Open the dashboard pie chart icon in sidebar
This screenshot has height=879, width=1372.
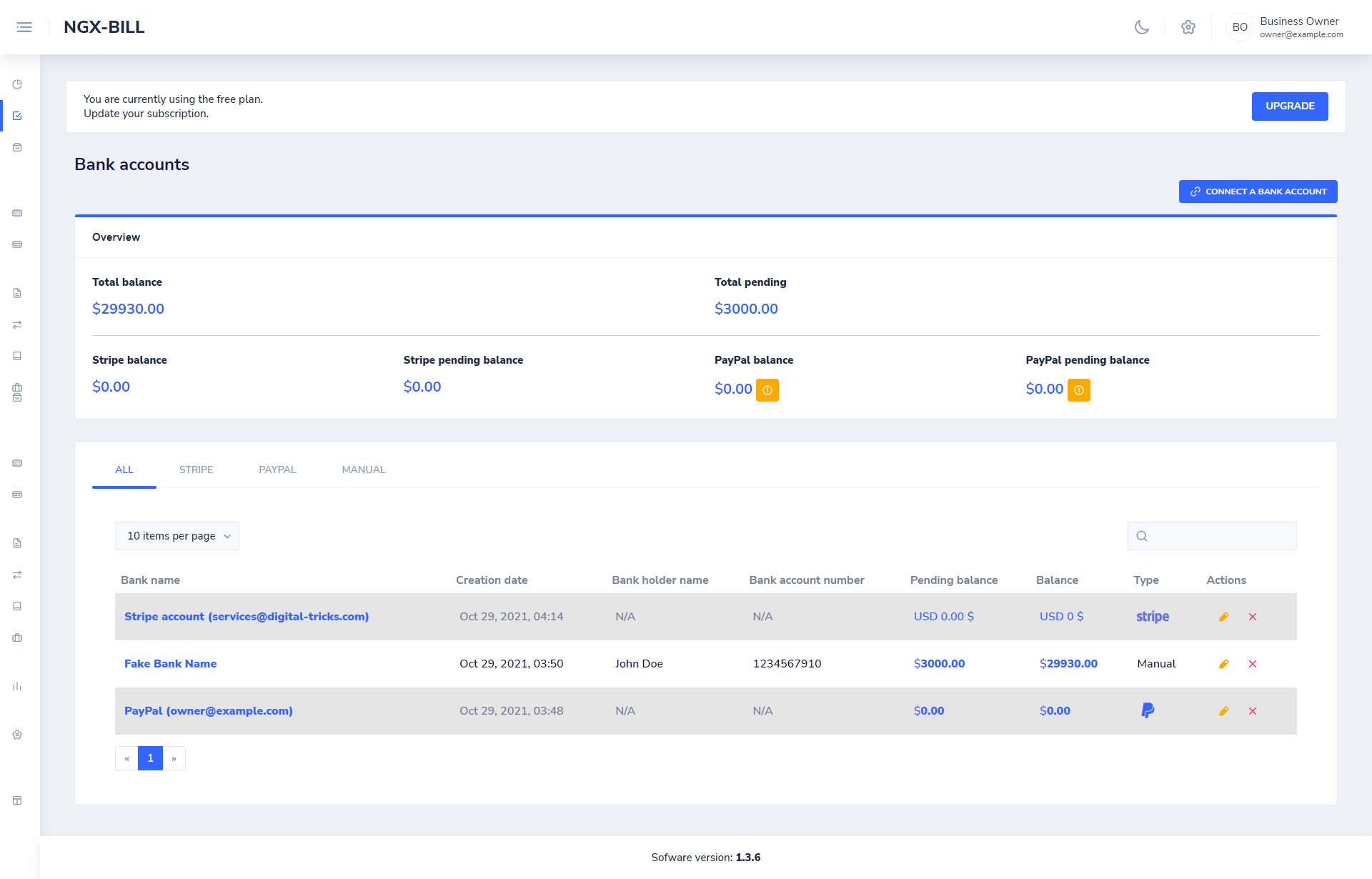pos(17,84)
